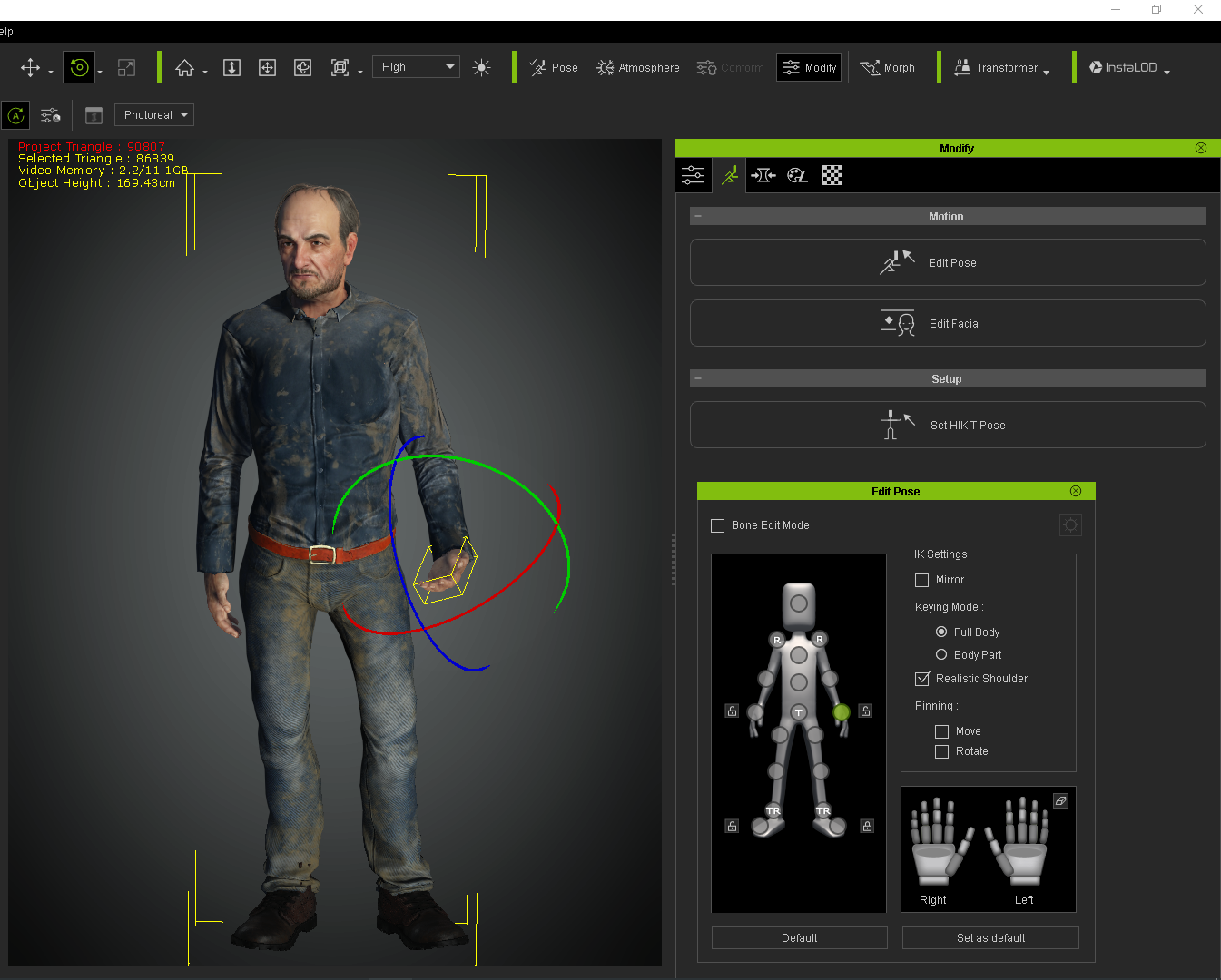
Task: Click the panel layout icon left of Photoreal
Action: pos(94,115)
